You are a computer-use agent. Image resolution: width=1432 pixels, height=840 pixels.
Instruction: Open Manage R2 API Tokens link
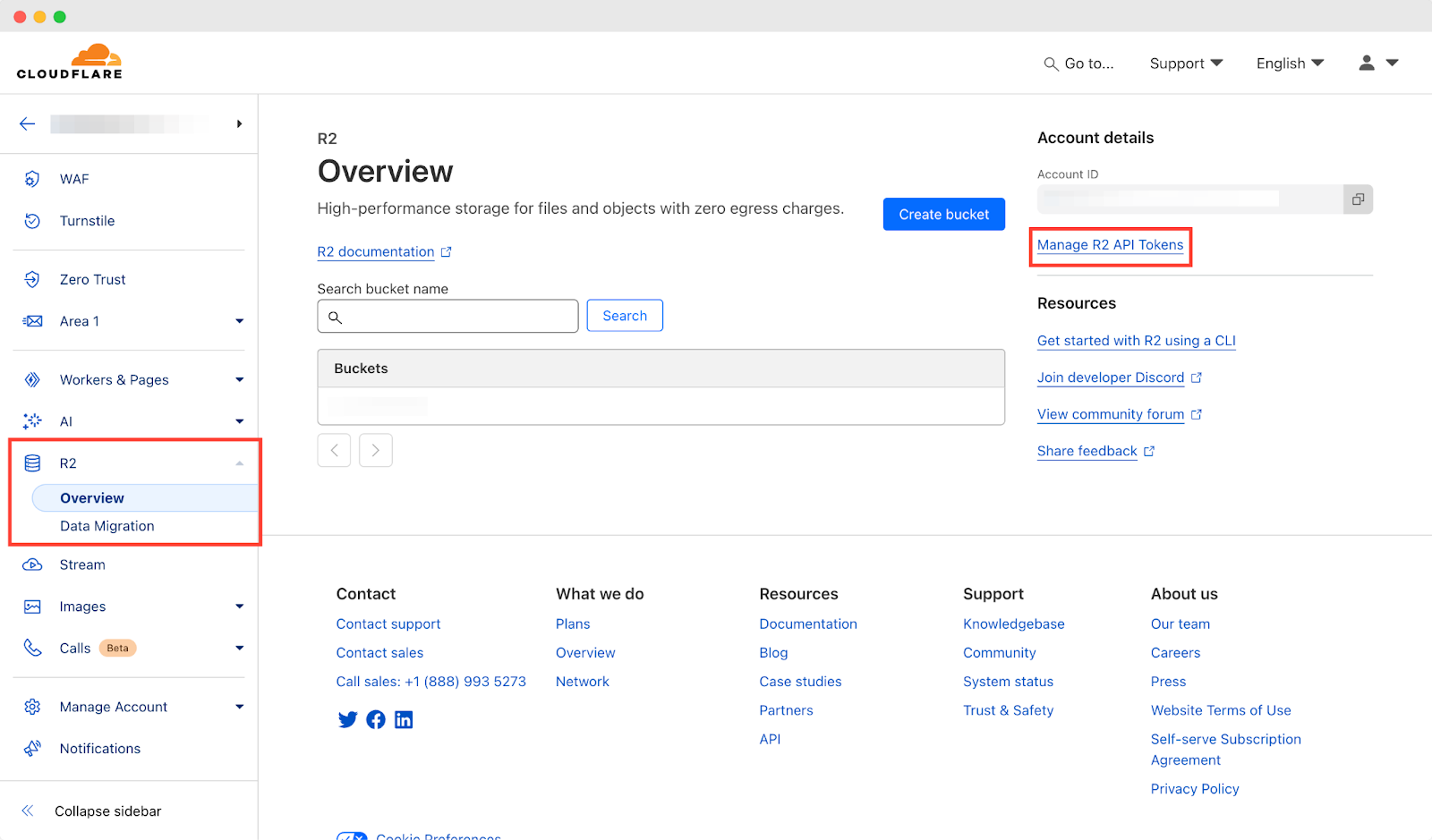point(1110,245)
